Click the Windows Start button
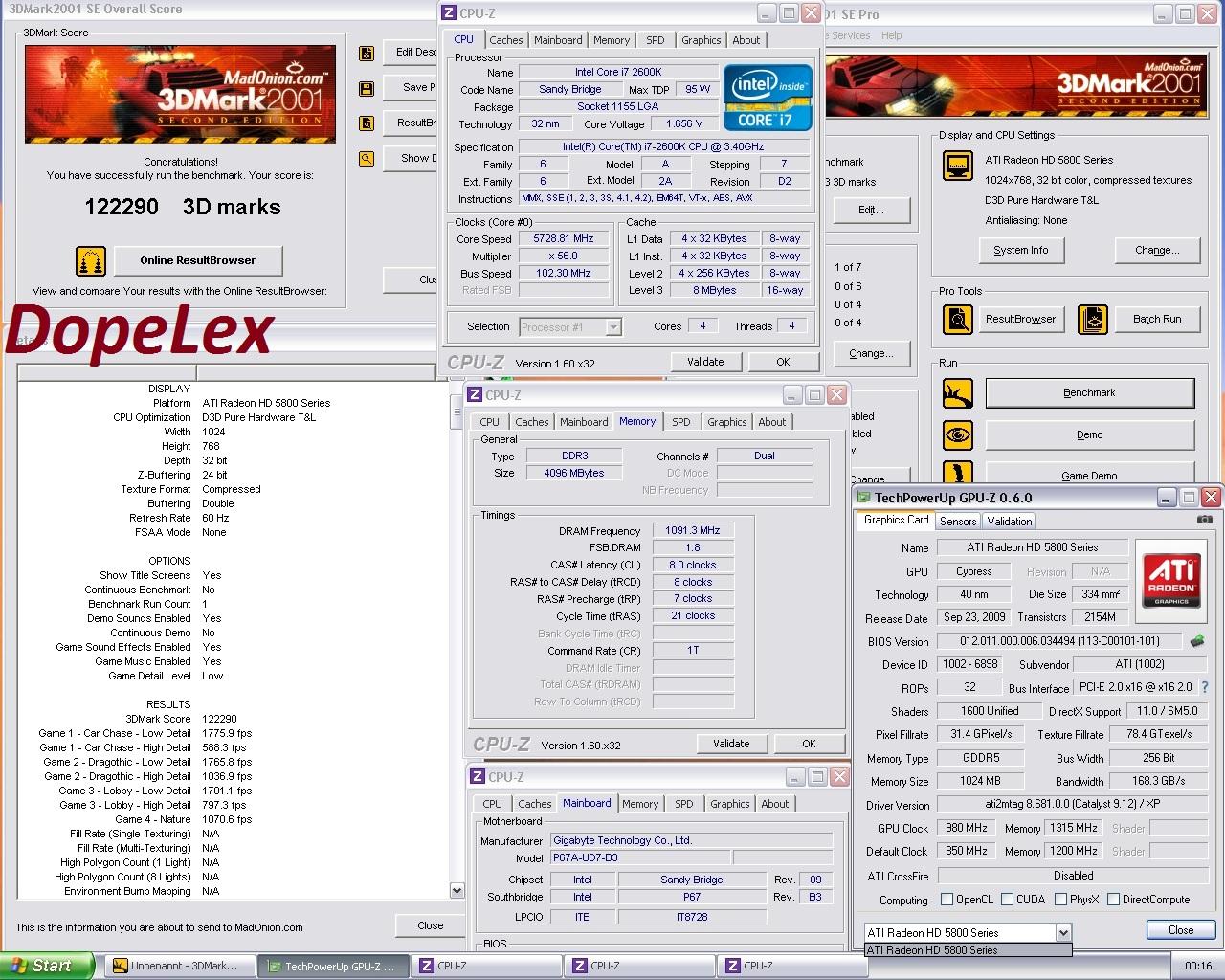This screenshot has height=980, width=1225. tap(47, 966)
